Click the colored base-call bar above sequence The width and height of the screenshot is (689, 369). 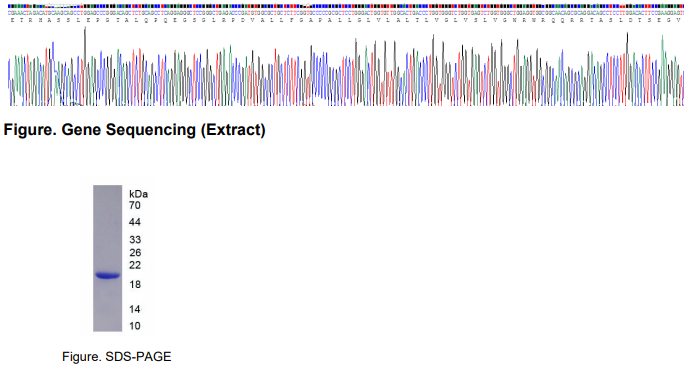click(346, 6)
